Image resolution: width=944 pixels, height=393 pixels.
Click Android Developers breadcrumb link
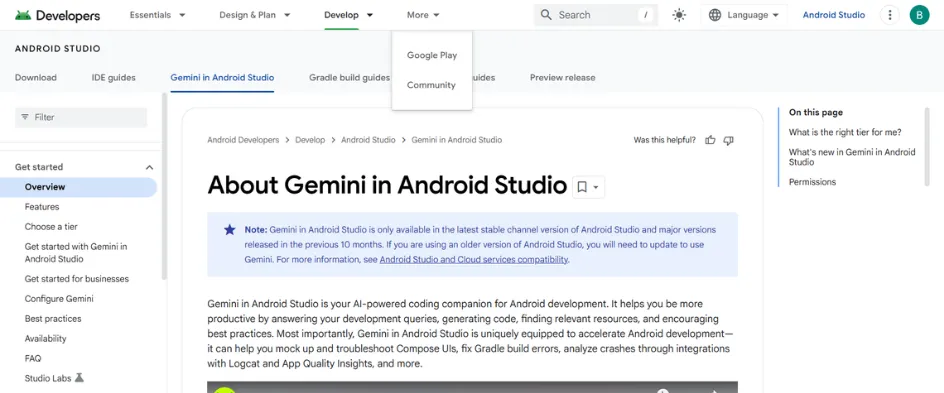243,140
